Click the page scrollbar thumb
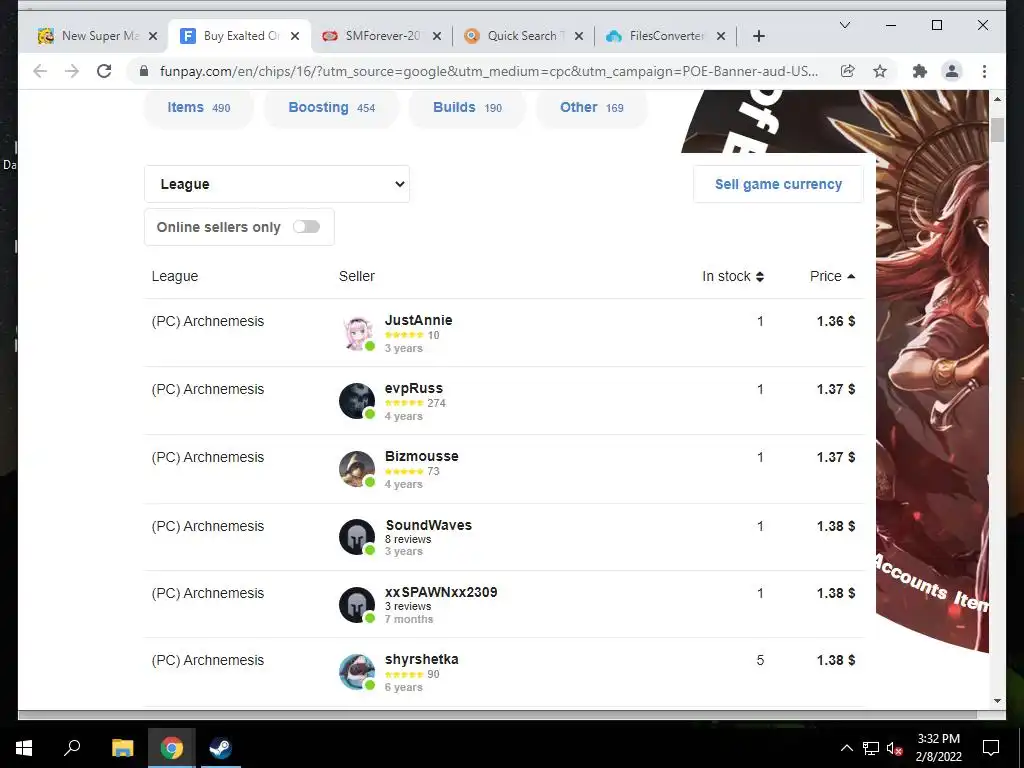1024x768 pixels. [x=997, y=130]
